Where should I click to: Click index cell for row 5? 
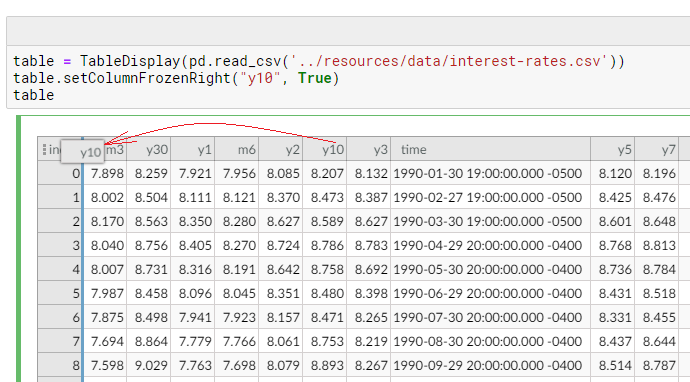click(x=60, y=293)
